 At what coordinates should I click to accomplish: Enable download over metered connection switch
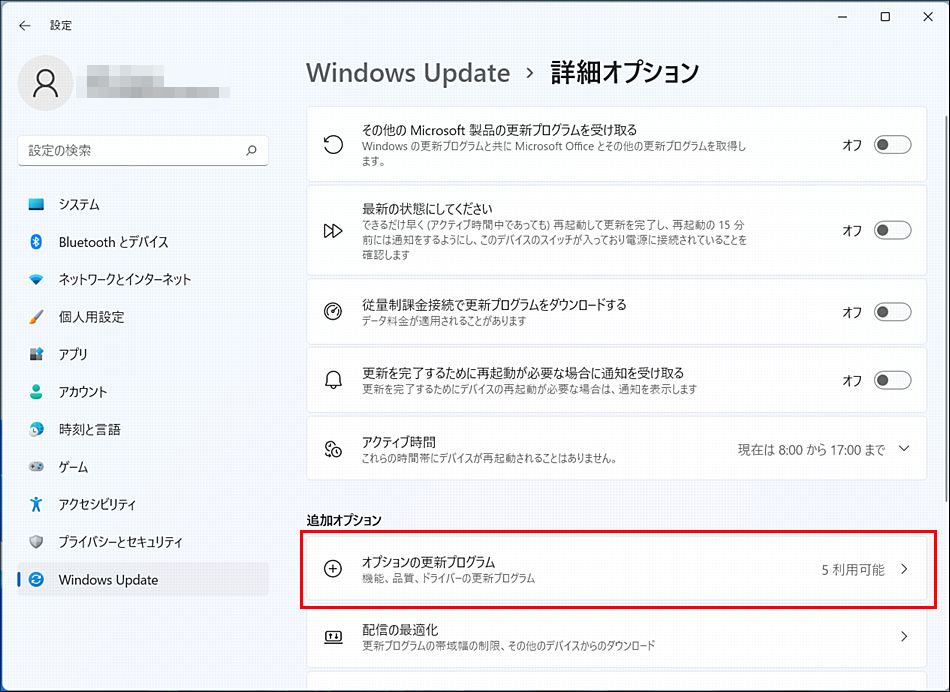click(x=892, y=312)
